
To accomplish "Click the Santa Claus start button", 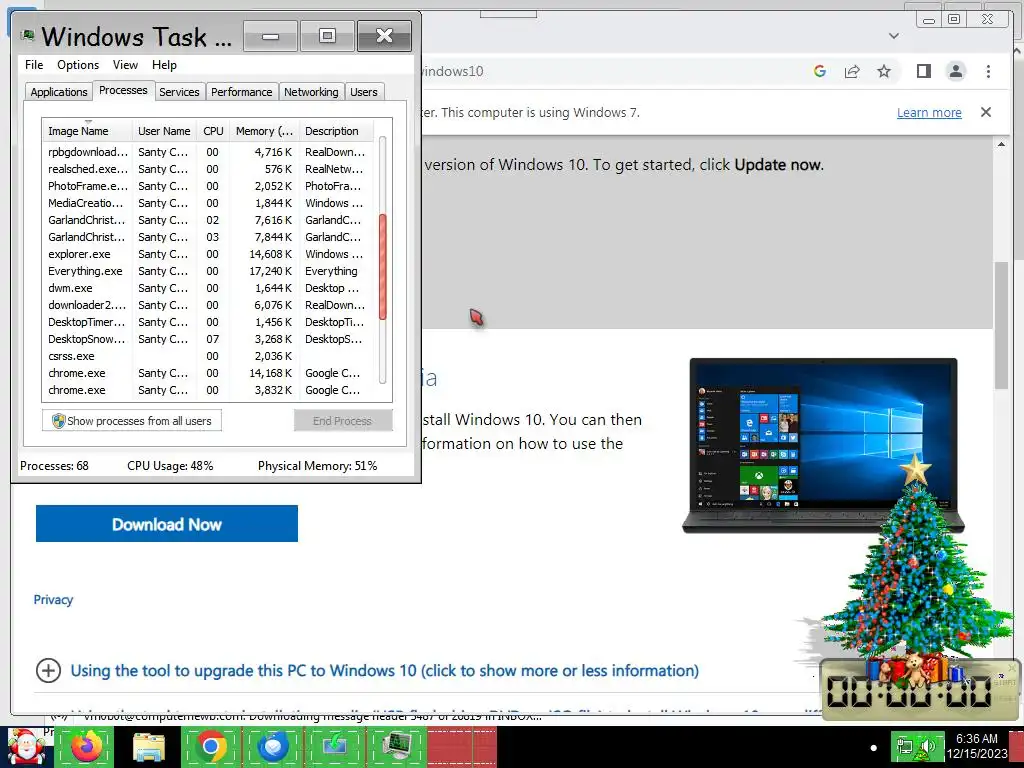I will click(26, 747).
